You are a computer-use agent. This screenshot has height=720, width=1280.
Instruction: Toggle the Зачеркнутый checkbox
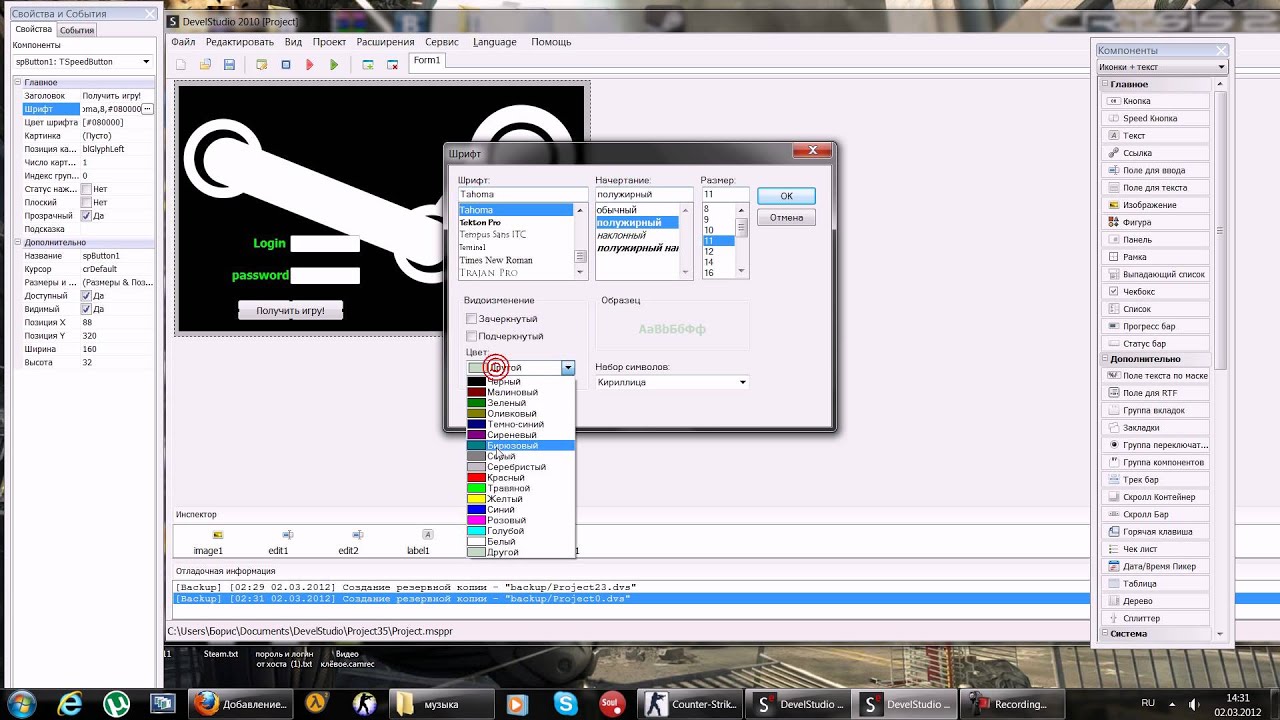pos(472,319)
